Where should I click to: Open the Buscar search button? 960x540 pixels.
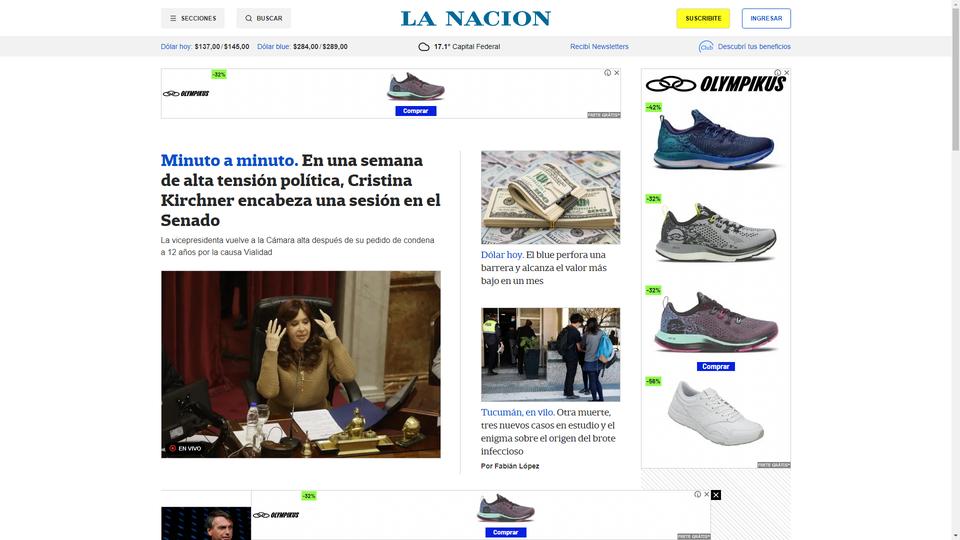(x=263, y=18)
